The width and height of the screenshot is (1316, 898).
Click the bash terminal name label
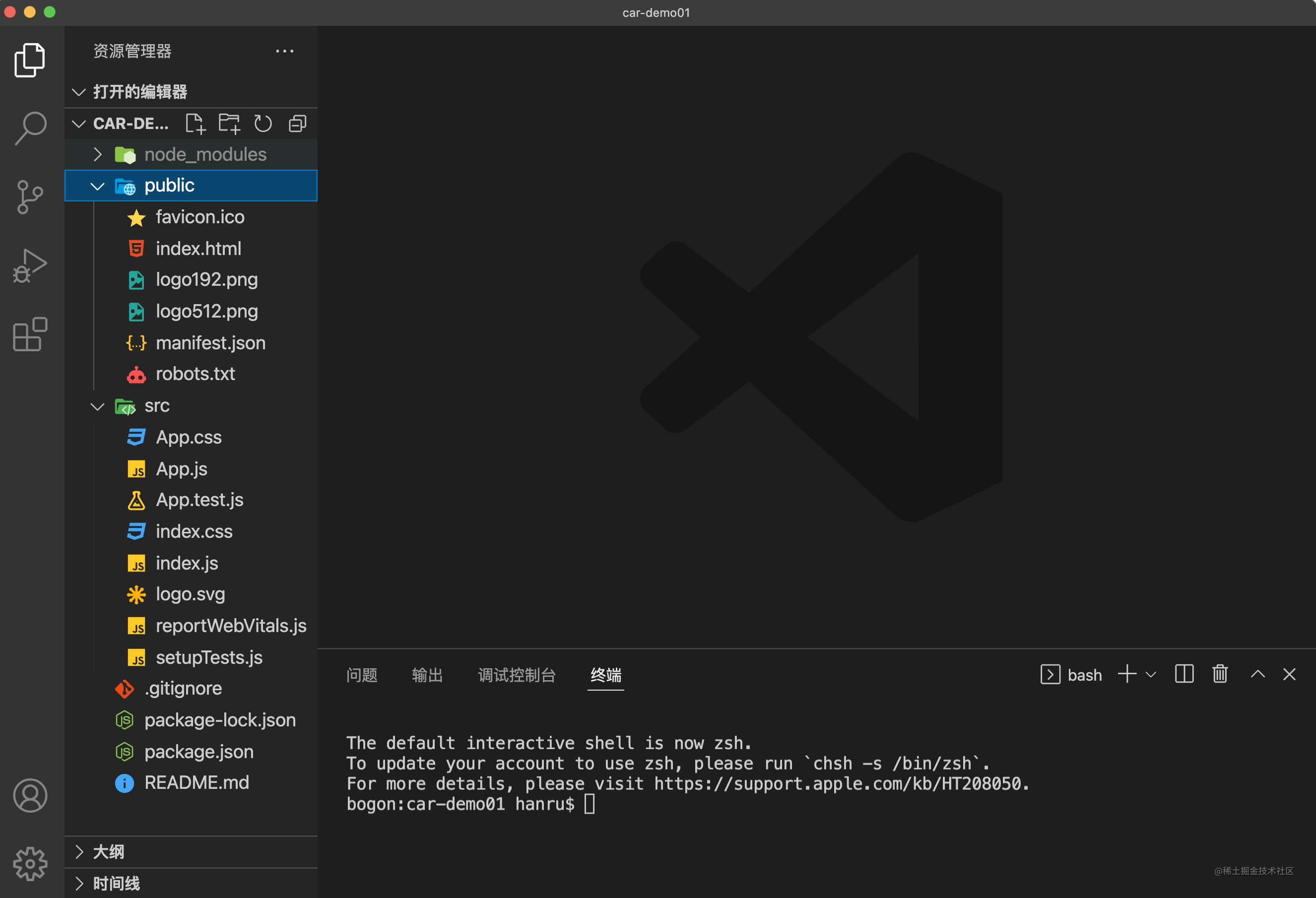click(1084, 675)
